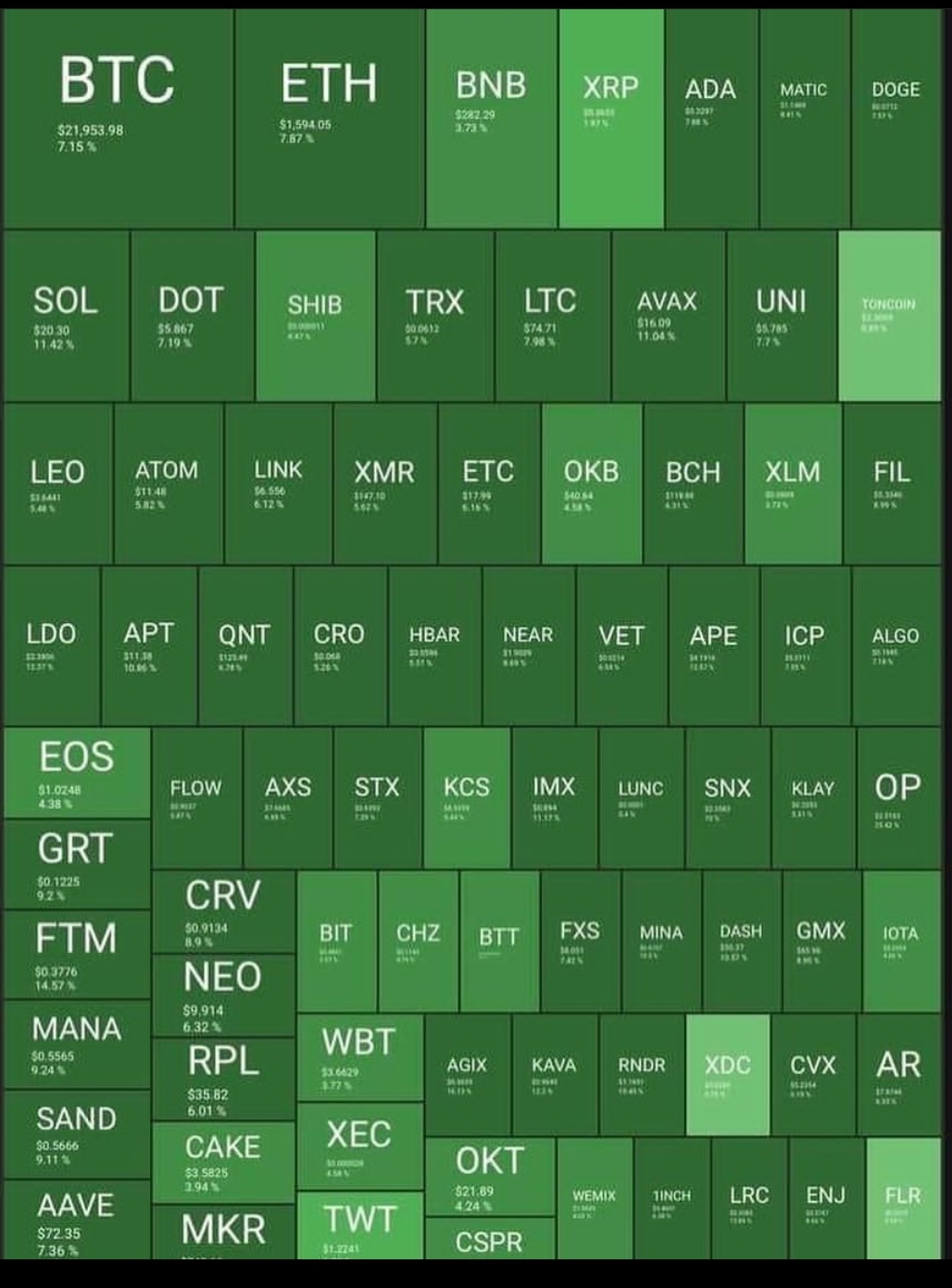Select the SHIB tile
The width and height of the screenshot is (952, 1288).
pyautogui.click(x=316, y=316)
